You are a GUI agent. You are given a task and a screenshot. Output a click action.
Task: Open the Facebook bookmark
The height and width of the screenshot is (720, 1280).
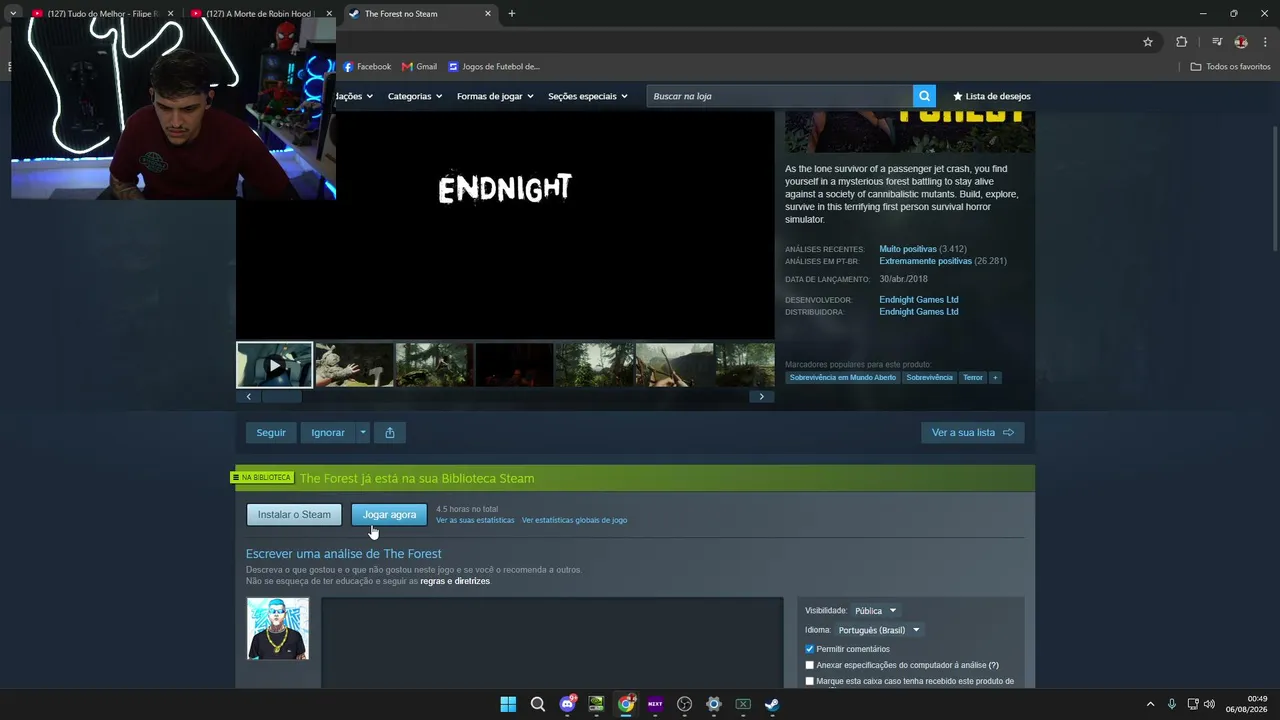(x=367, y=67)
